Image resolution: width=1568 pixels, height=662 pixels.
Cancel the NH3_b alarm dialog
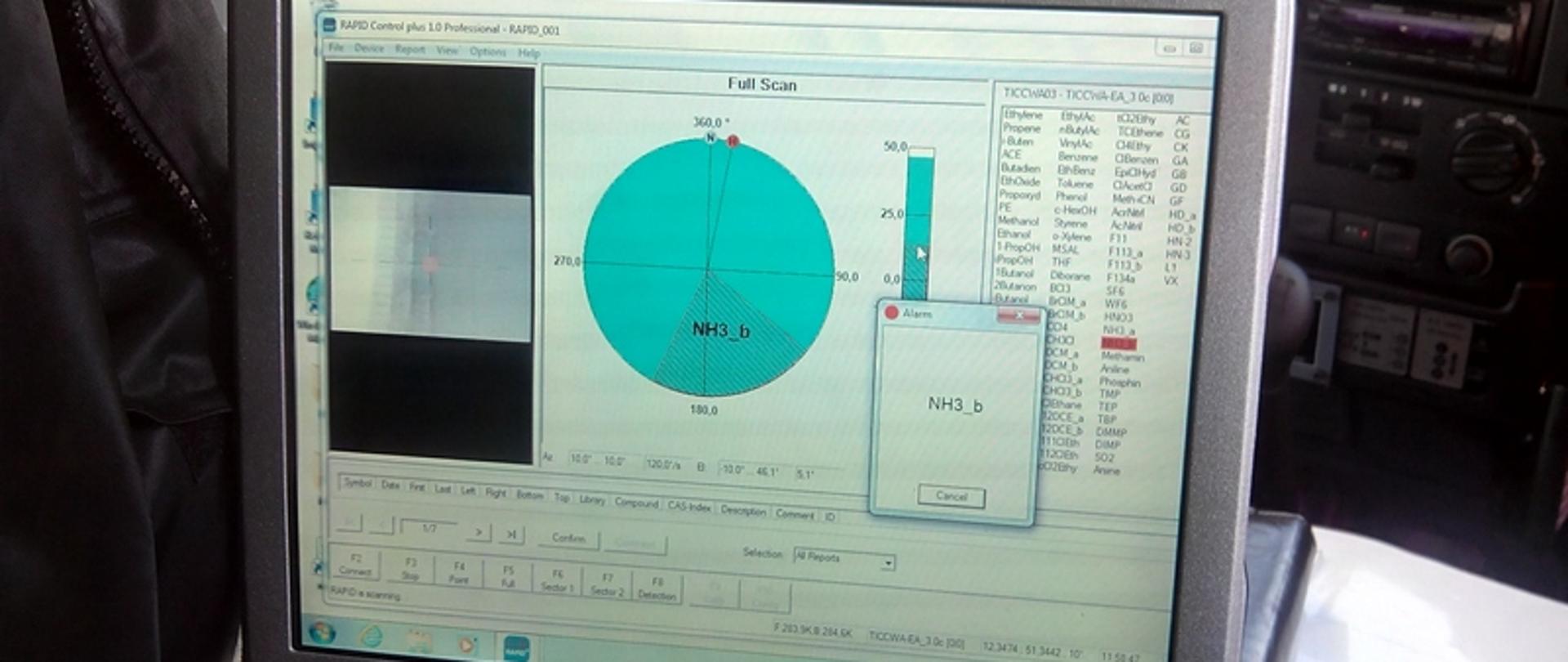(x=951, y=496)
